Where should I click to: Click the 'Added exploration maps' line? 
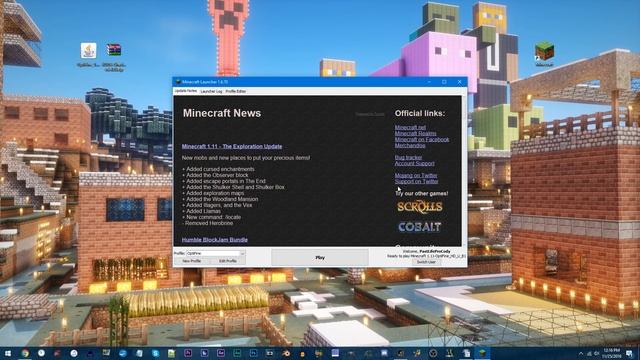213,193
